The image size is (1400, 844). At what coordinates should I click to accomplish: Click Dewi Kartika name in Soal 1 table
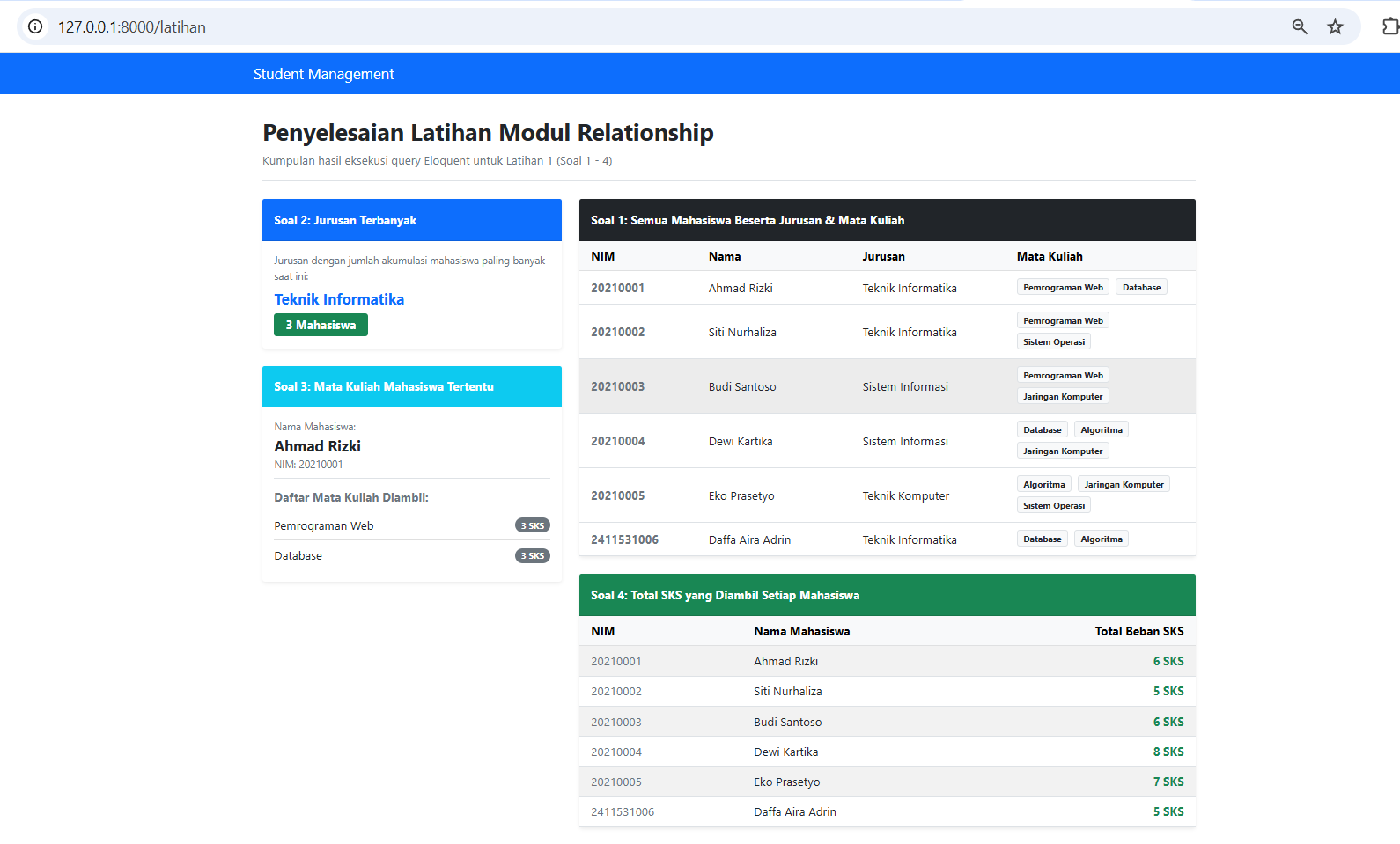(x=741, y=441)
